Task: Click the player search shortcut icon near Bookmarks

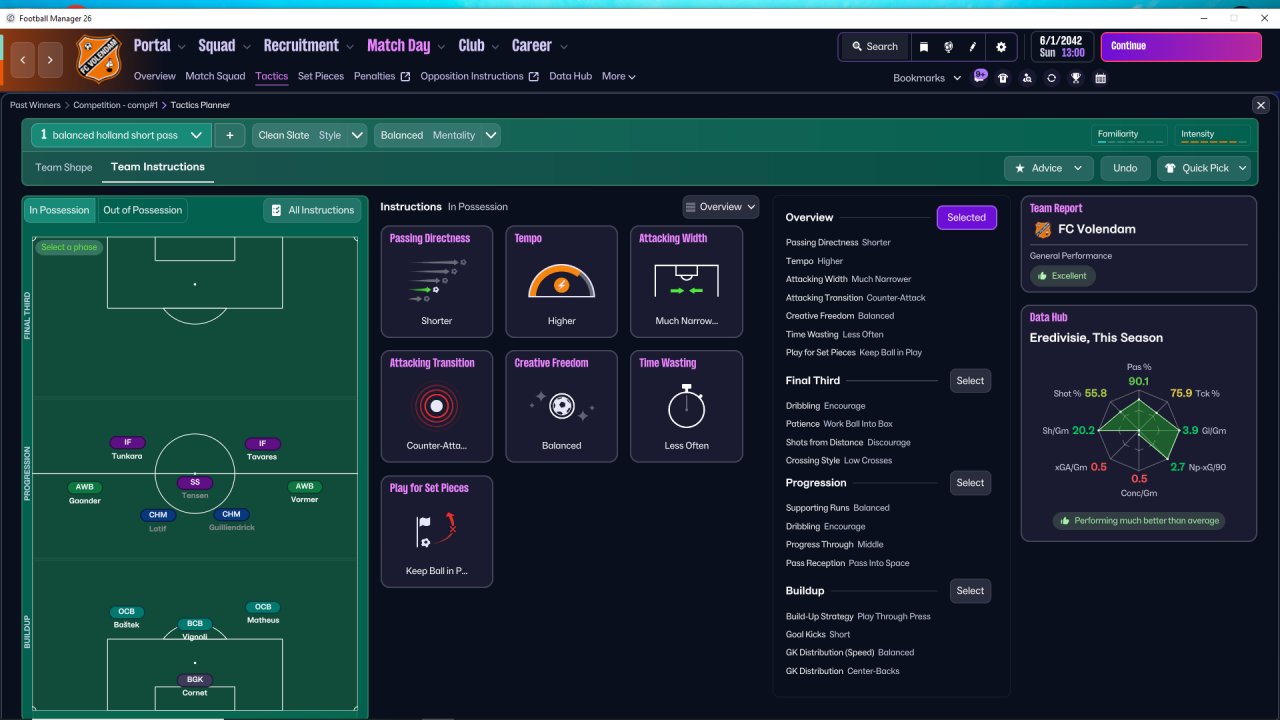Action: point(1027,78)
